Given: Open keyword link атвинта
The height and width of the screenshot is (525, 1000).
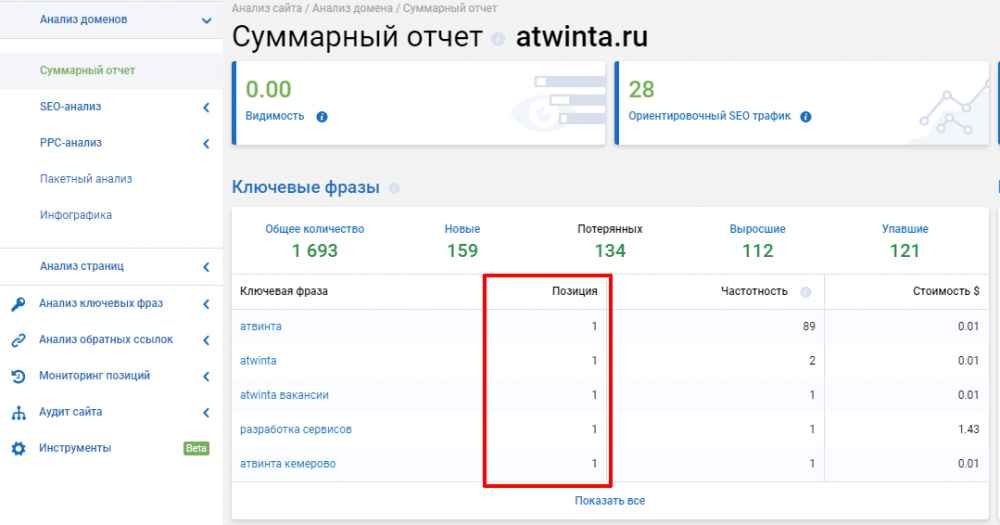Looking at the screenshot, I should (x=260, y=326).
